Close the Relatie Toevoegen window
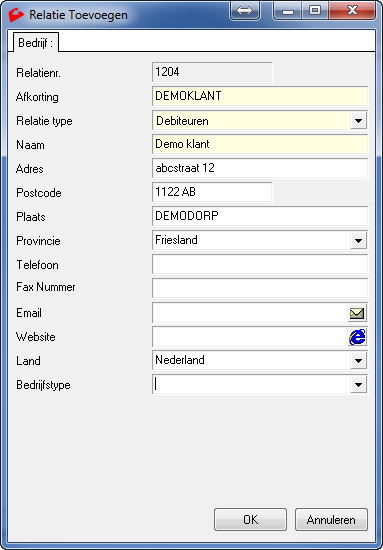Viewport: 383px width, 550px height. (x=352, y=11)
